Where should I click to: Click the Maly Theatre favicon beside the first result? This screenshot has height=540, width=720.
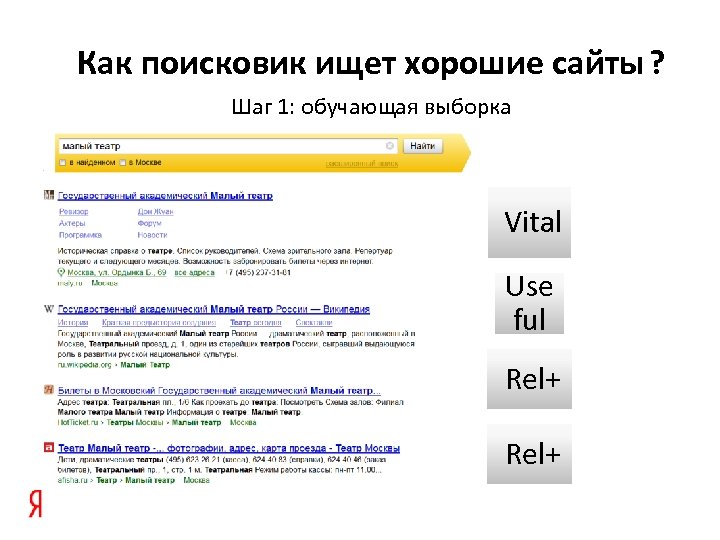pos(49,195)
